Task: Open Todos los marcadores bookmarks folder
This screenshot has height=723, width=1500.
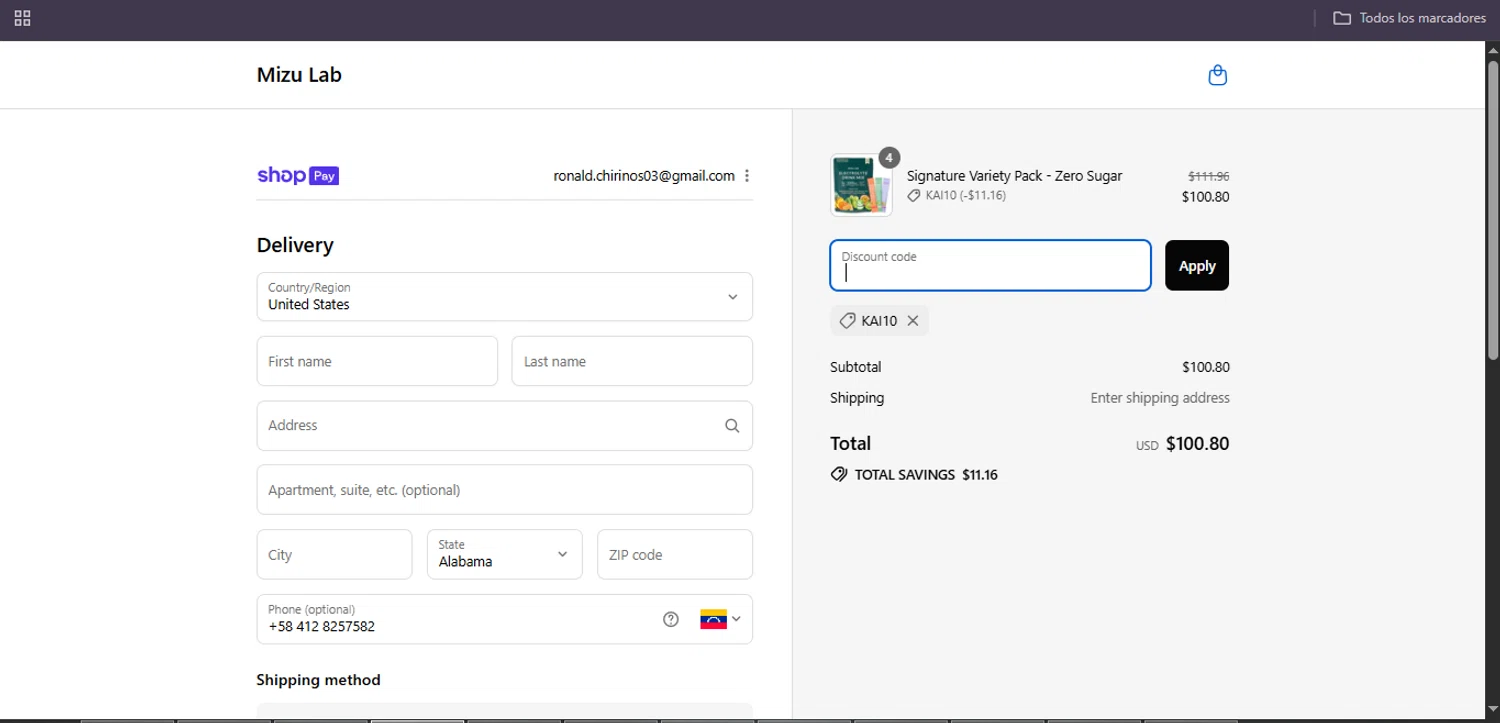Action: [x=1409, y=18]
